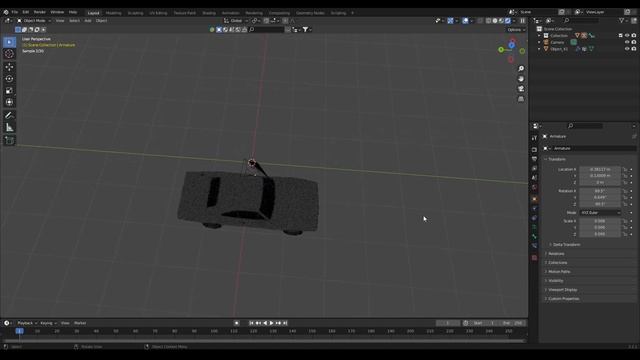Open the timeline Keying menu
Viewport: 640px width, 360px height.
[x=48, y=323]
